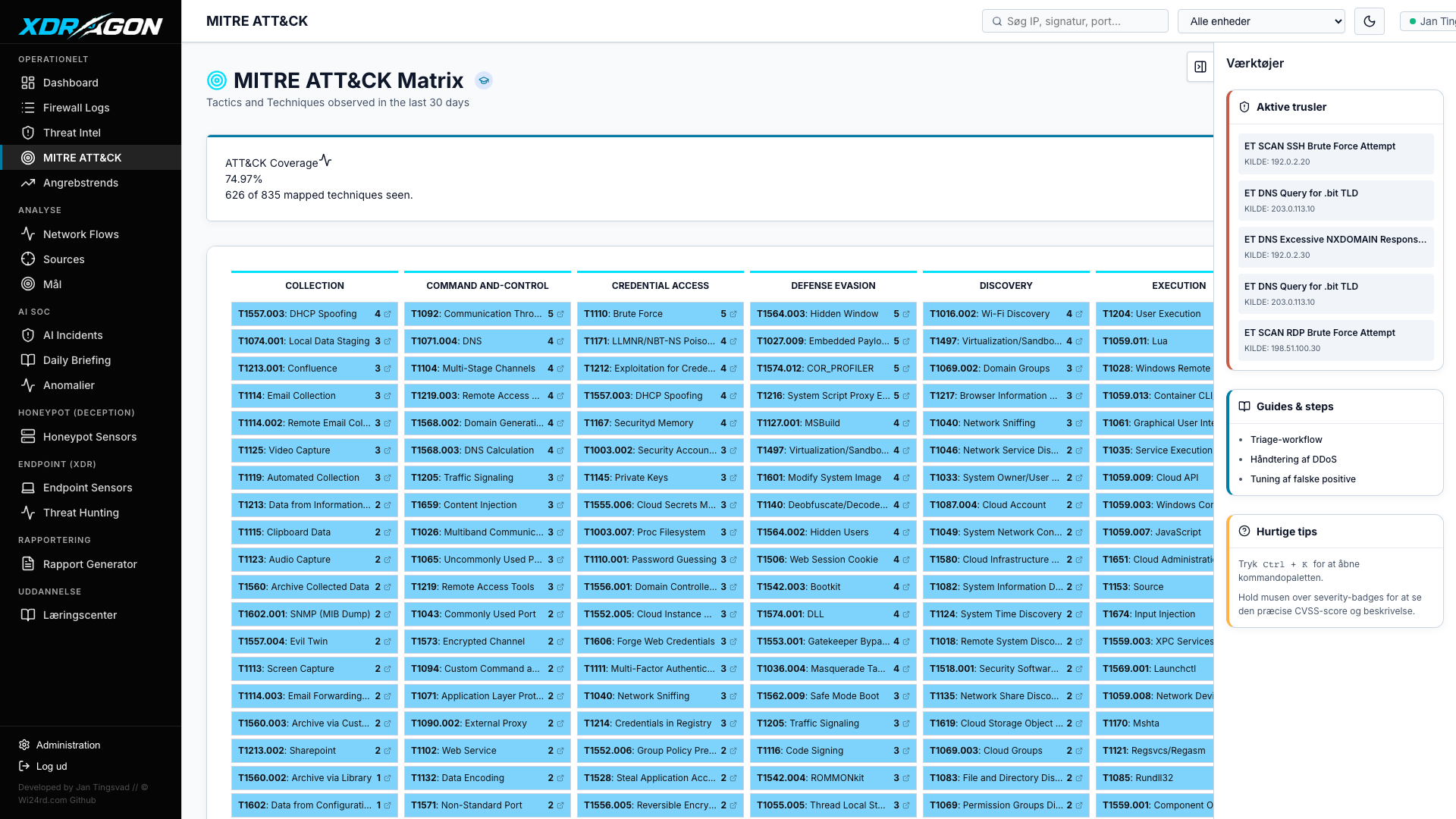
Task: Open Tuning af falske positive guide
Action: (1303, 479)
